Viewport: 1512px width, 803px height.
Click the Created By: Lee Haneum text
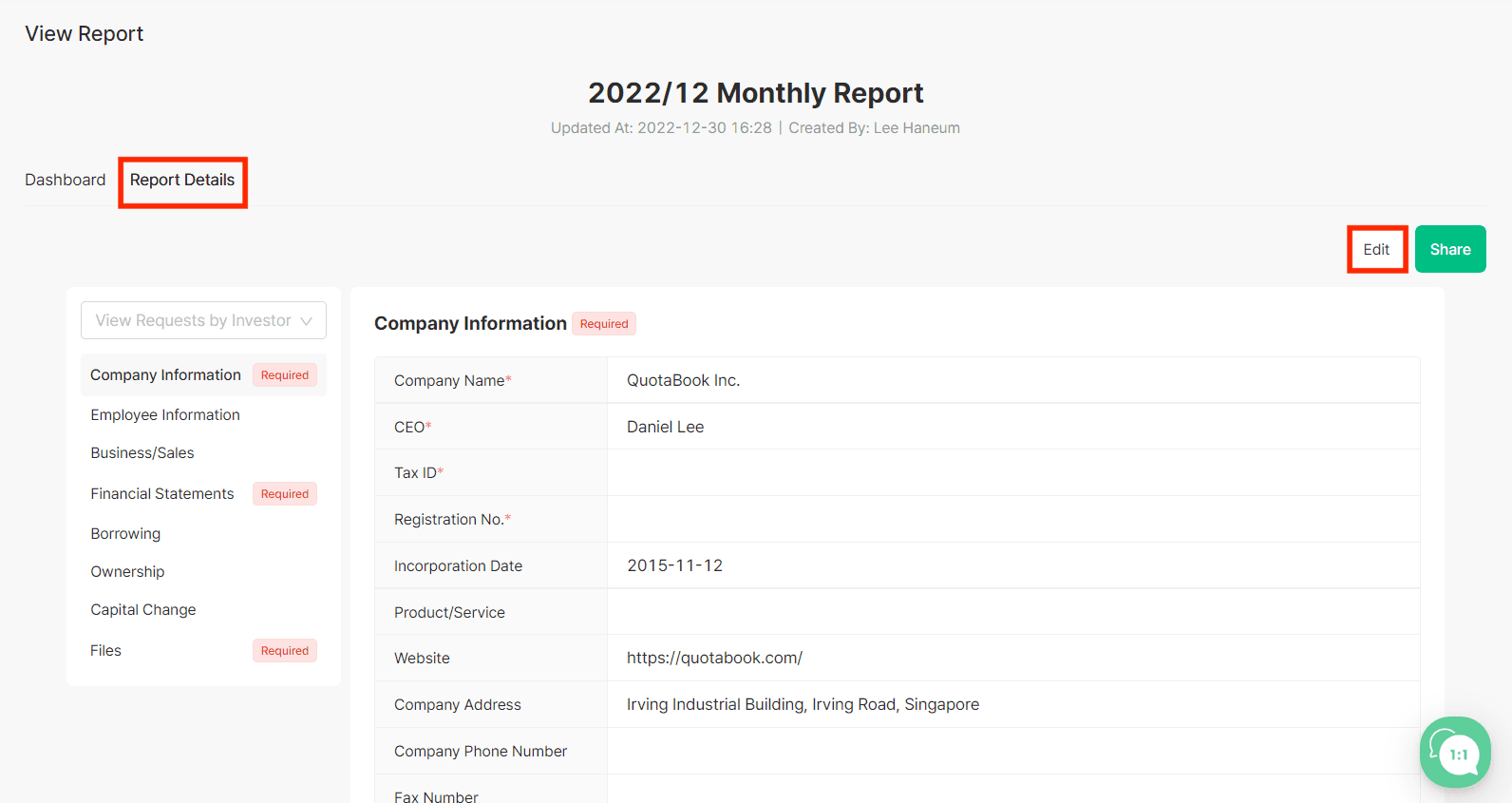[874, 128]
